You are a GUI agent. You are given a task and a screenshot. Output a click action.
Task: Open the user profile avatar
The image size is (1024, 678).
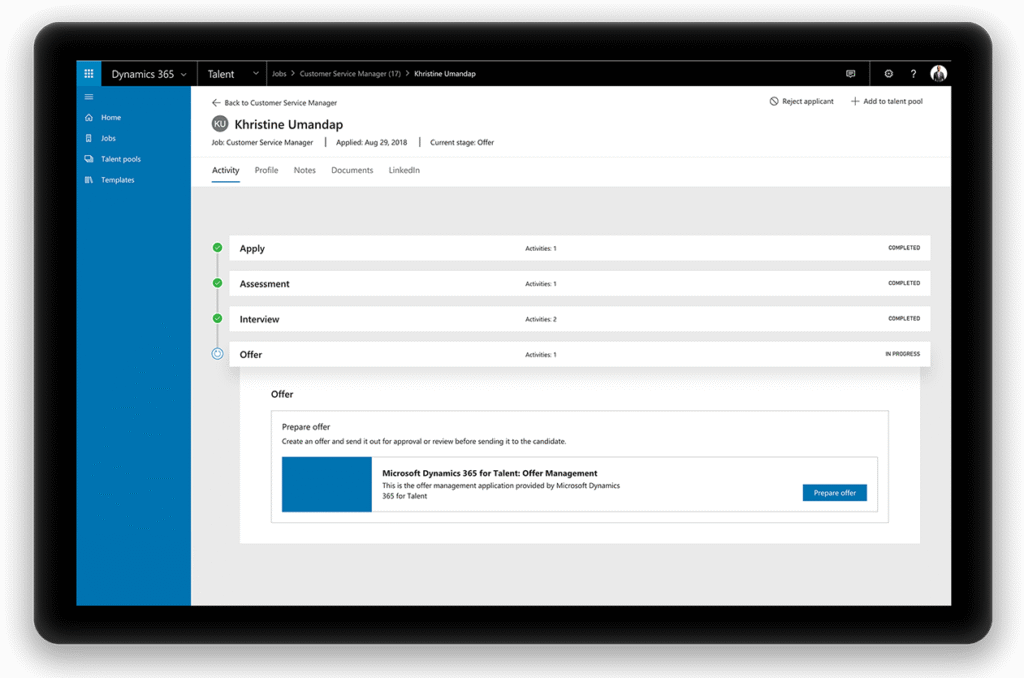coord(938,74)
